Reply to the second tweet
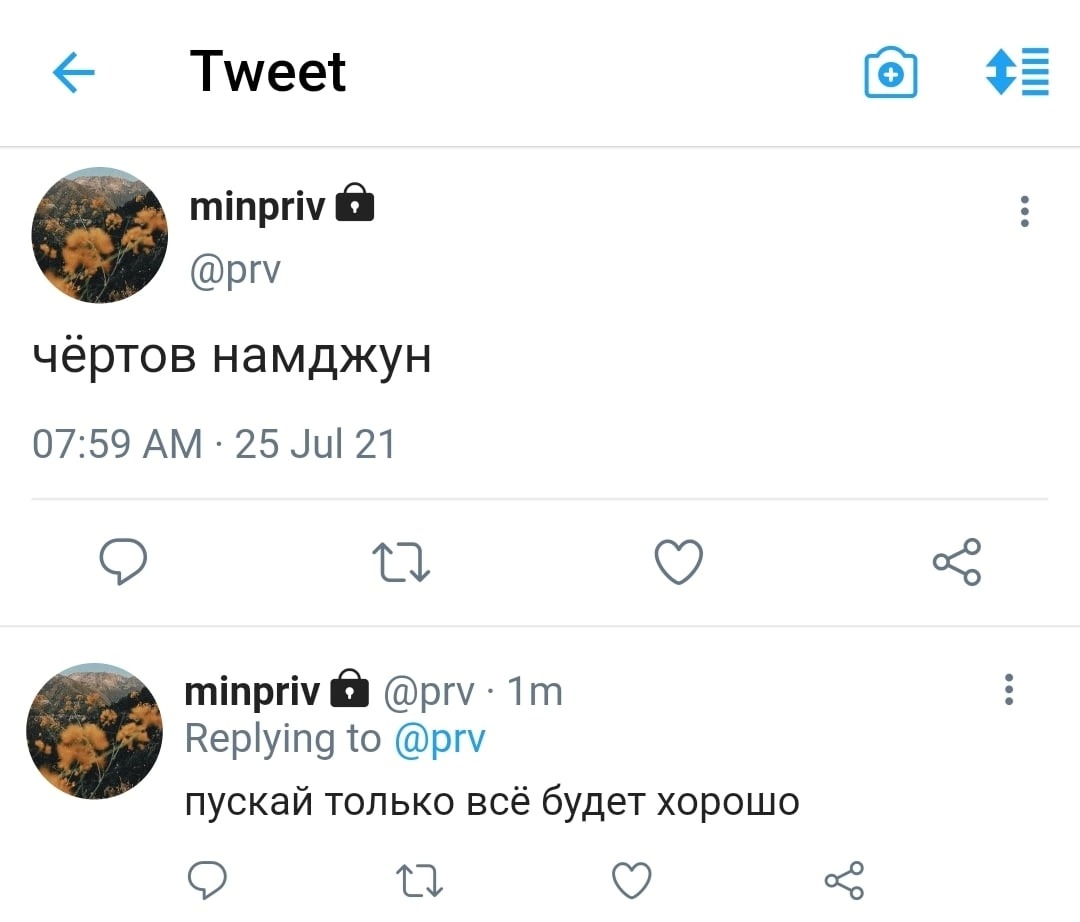 pyautogui.click(x=207, y=881)
